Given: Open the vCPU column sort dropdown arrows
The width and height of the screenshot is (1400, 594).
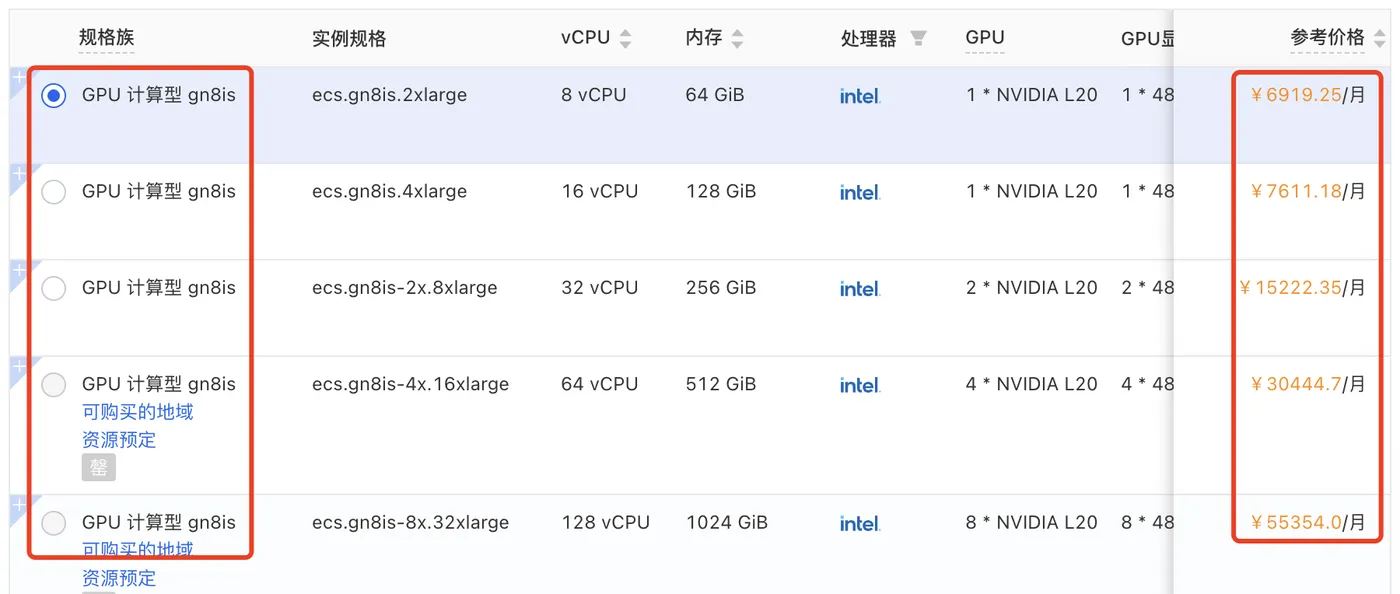Looking at the screenshot, I should click(x=626, y=38).
